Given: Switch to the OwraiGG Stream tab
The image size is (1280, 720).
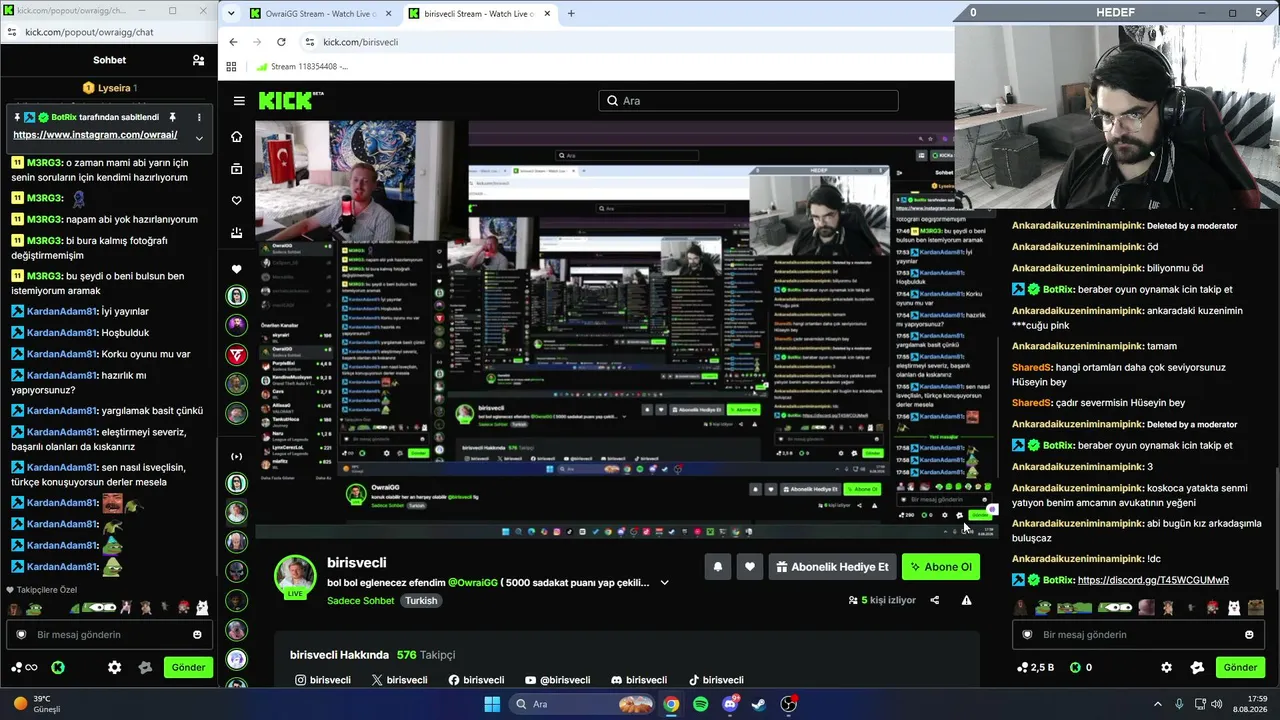Looking at the screenshot, I should click(x=321, y=14).
